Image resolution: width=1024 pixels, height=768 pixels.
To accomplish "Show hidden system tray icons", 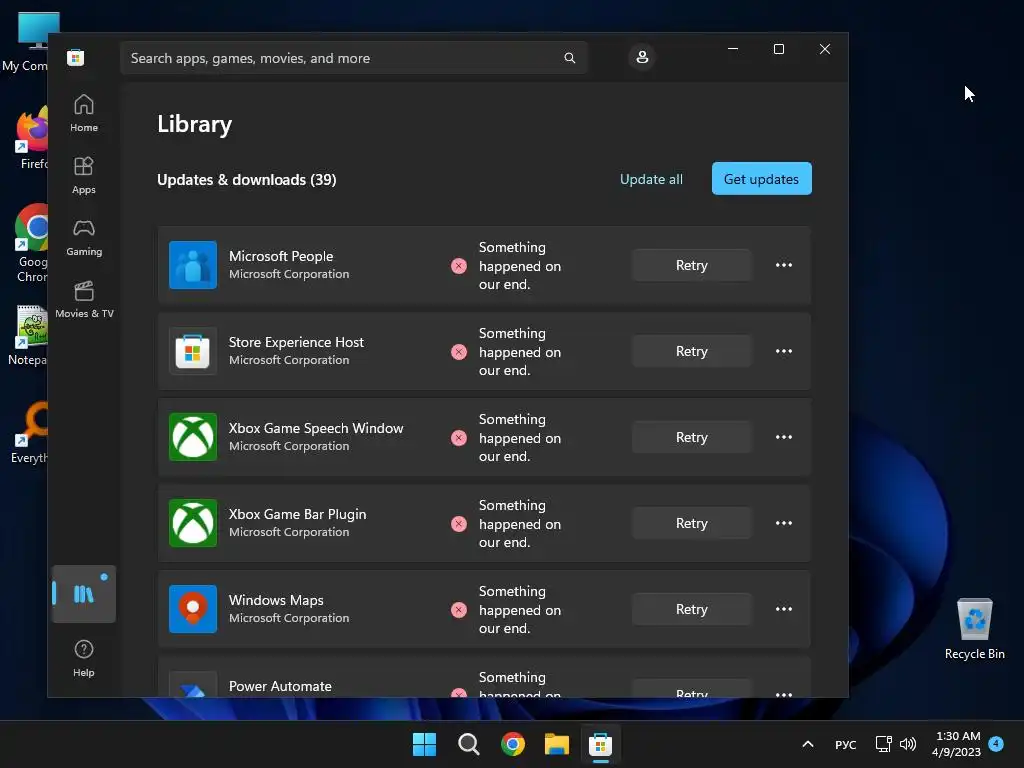I will (808, 744).
